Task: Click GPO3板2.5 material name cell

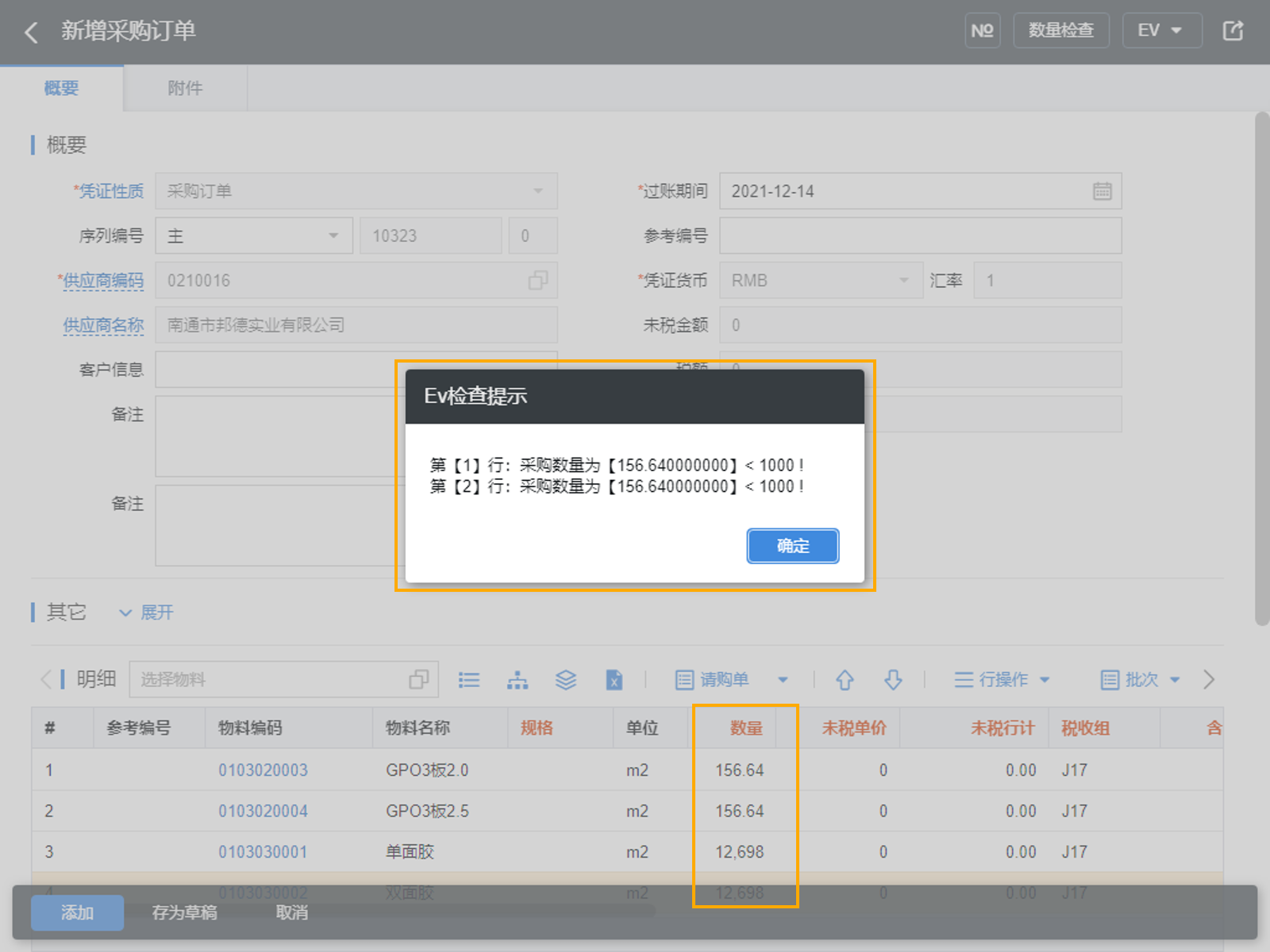Action: 427,812
